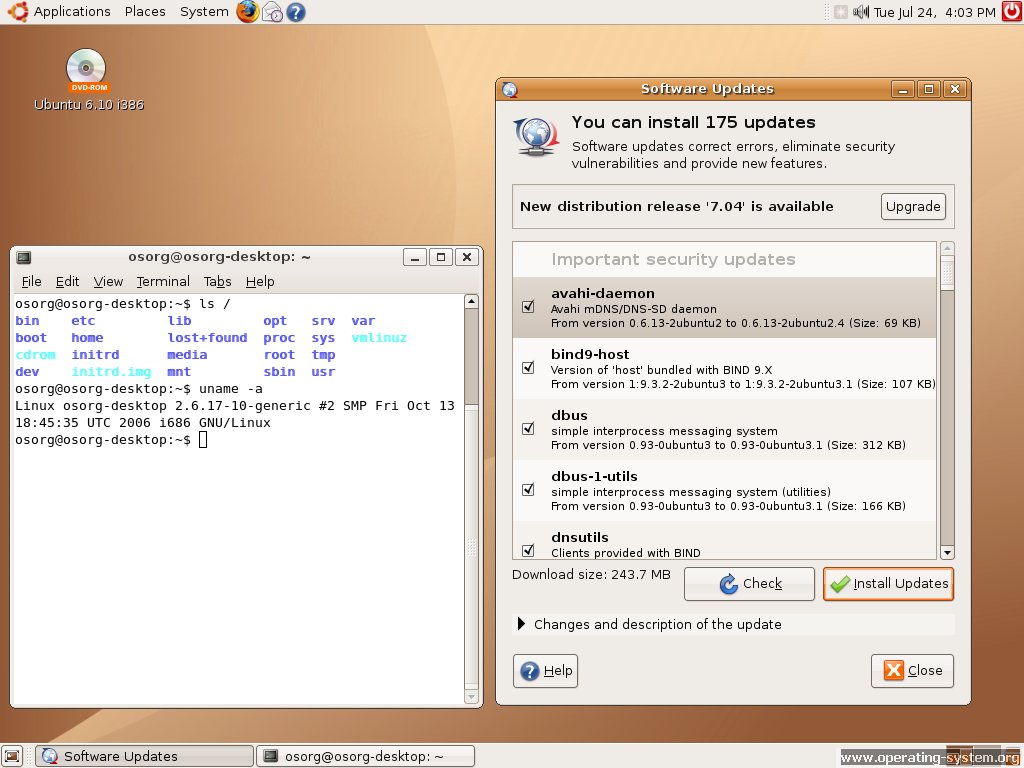Toggle the dbus-1-utils update checkbox
Image resolution: width=1024 pixels, height=768 pixels.
528,489
